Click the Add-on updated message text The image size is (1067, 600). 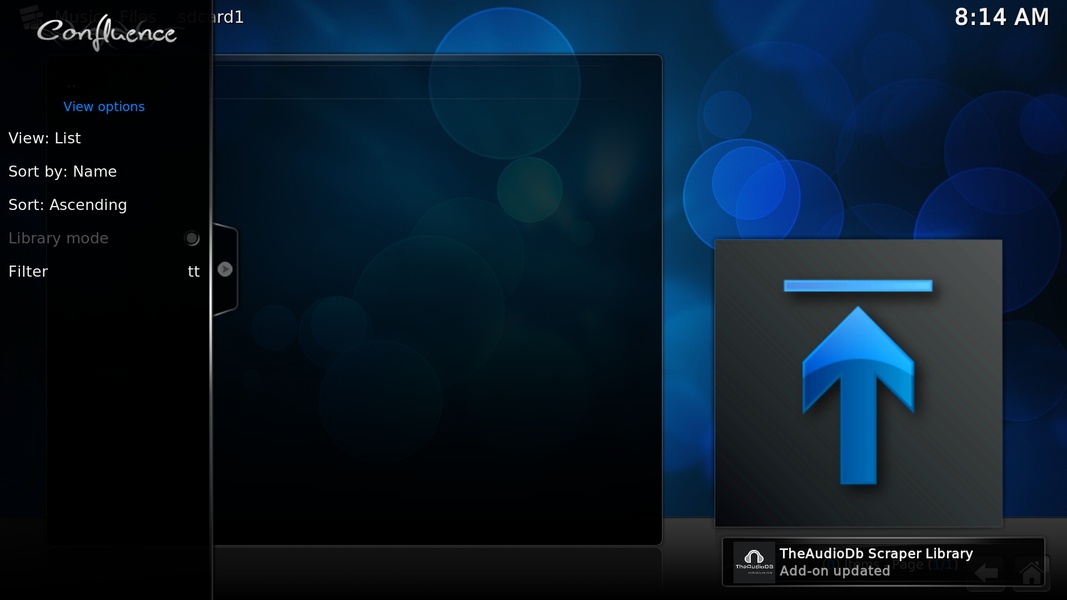click(x=835, y=571)
